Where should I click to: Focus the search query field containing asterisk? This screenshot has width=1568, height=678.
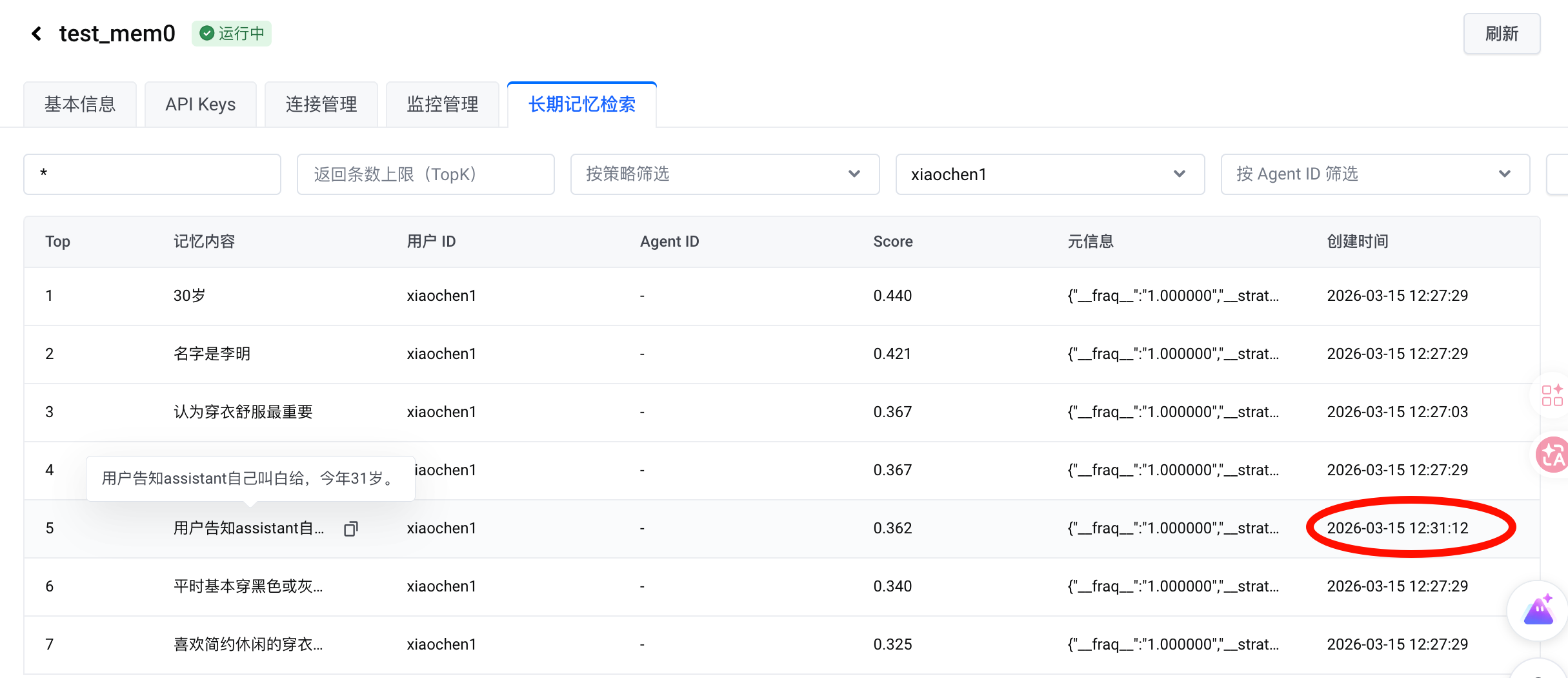pos(152,174)
